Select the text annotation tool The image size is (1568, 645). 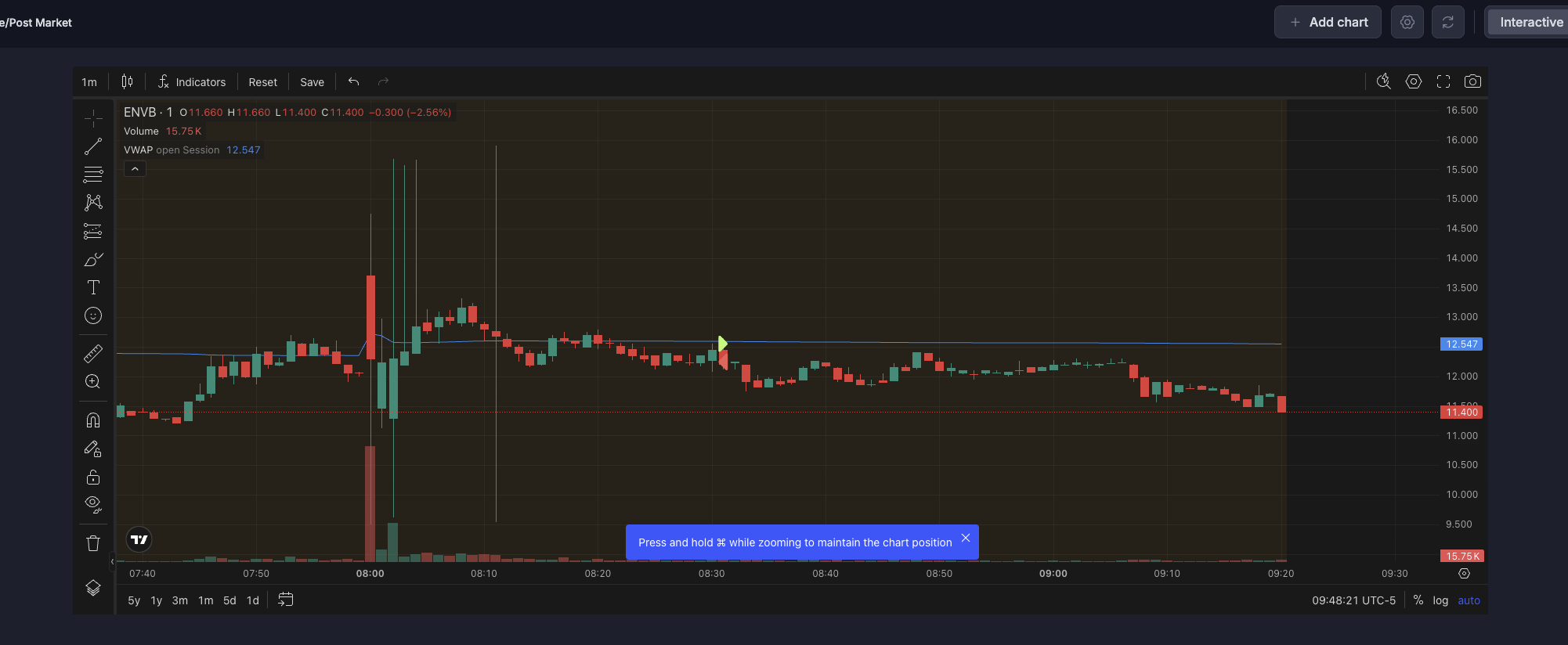93,287
